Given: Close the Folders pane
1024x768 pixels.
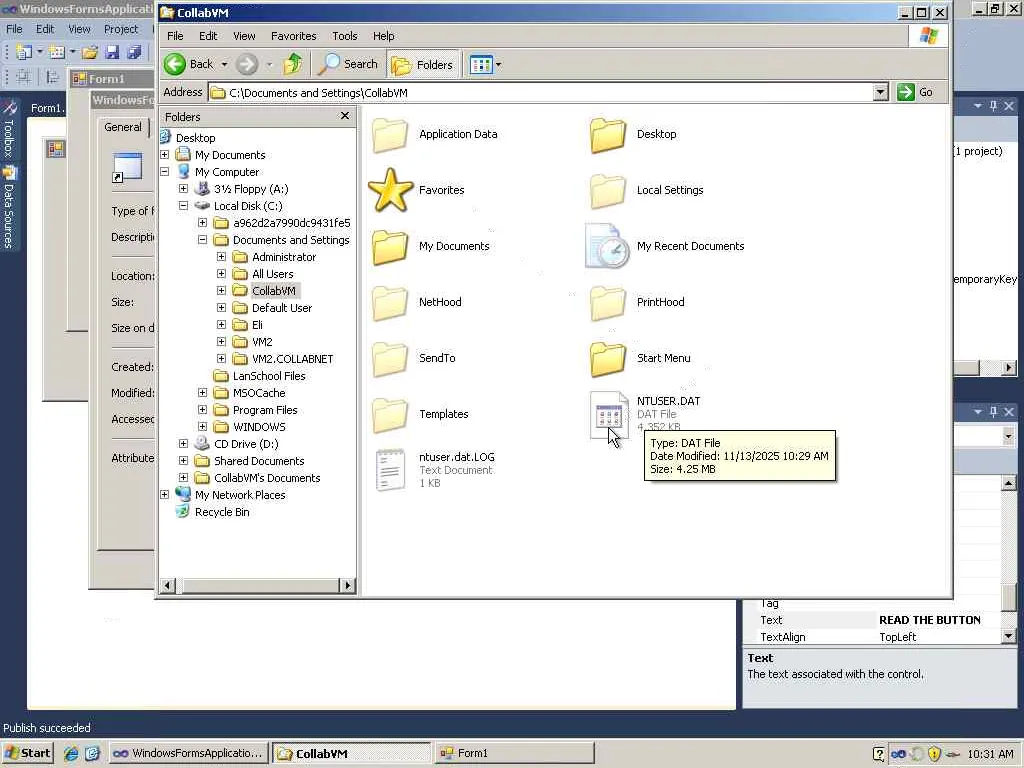Looking at the screenshot, I should pos(345,116).
